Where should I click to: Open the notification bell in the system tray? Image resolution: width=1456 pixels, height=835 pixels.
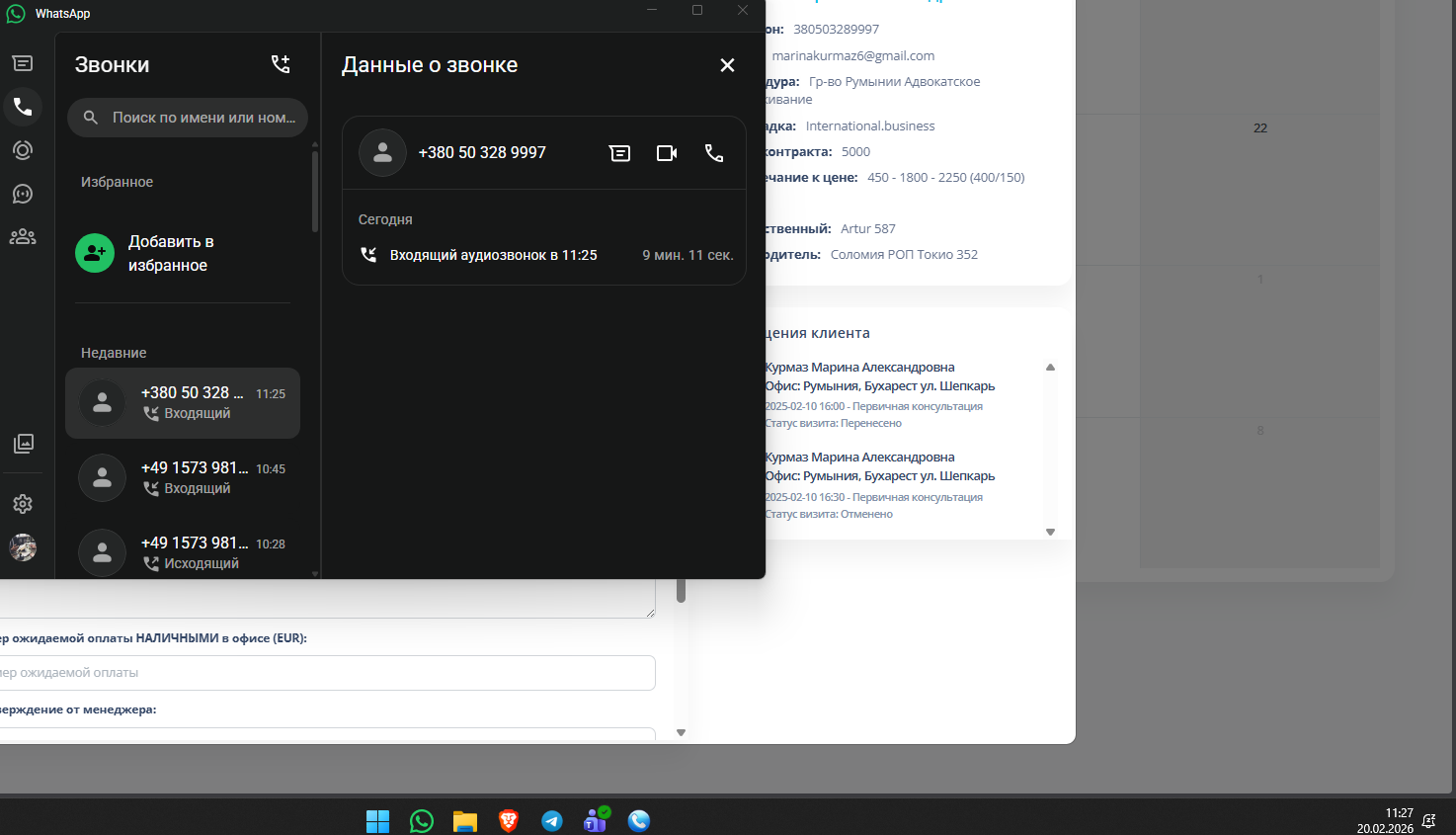coord(1428,821)
